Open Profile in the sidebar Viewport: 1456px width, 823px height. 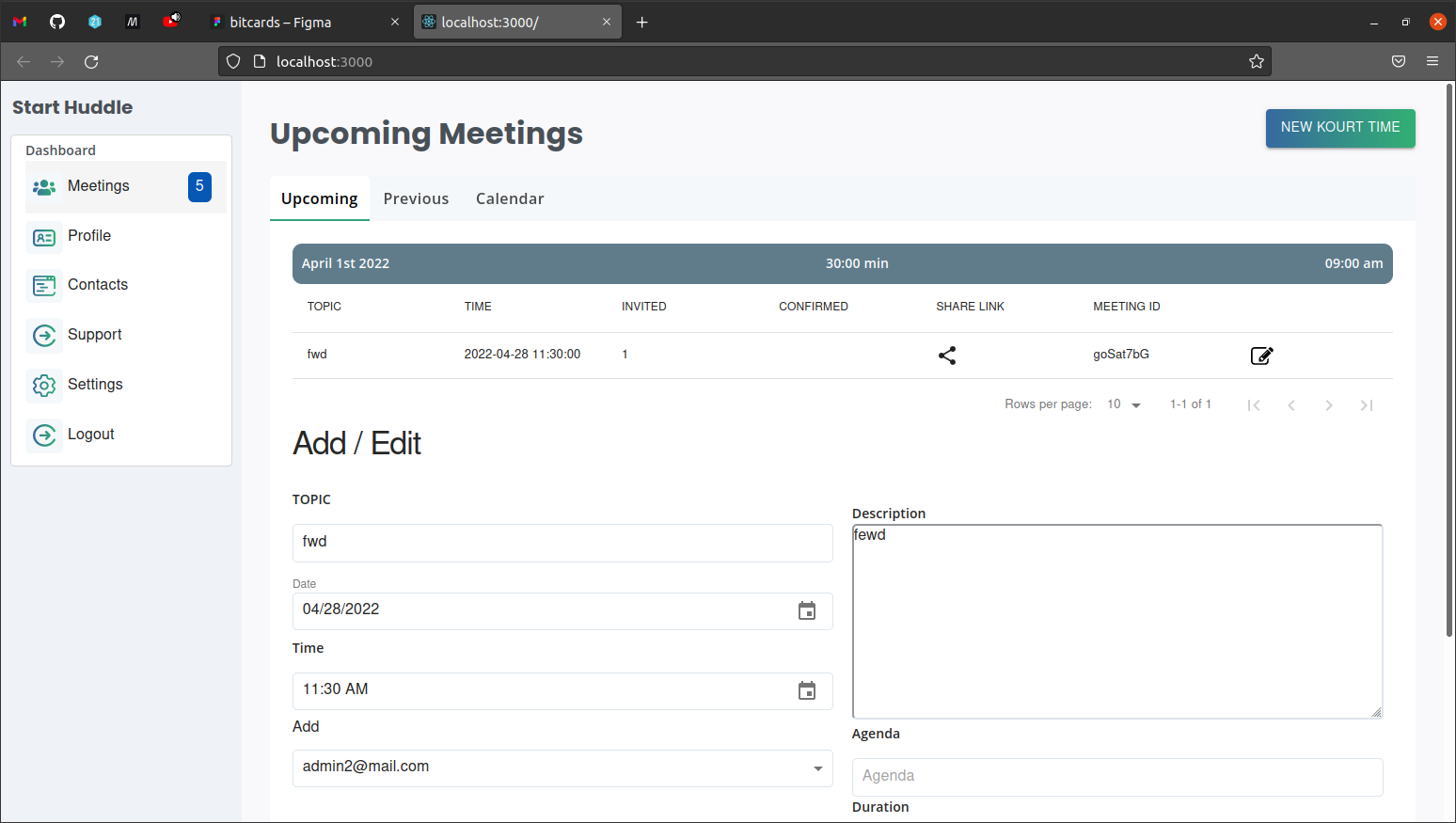pyautogui.click(x=89, y=236)
